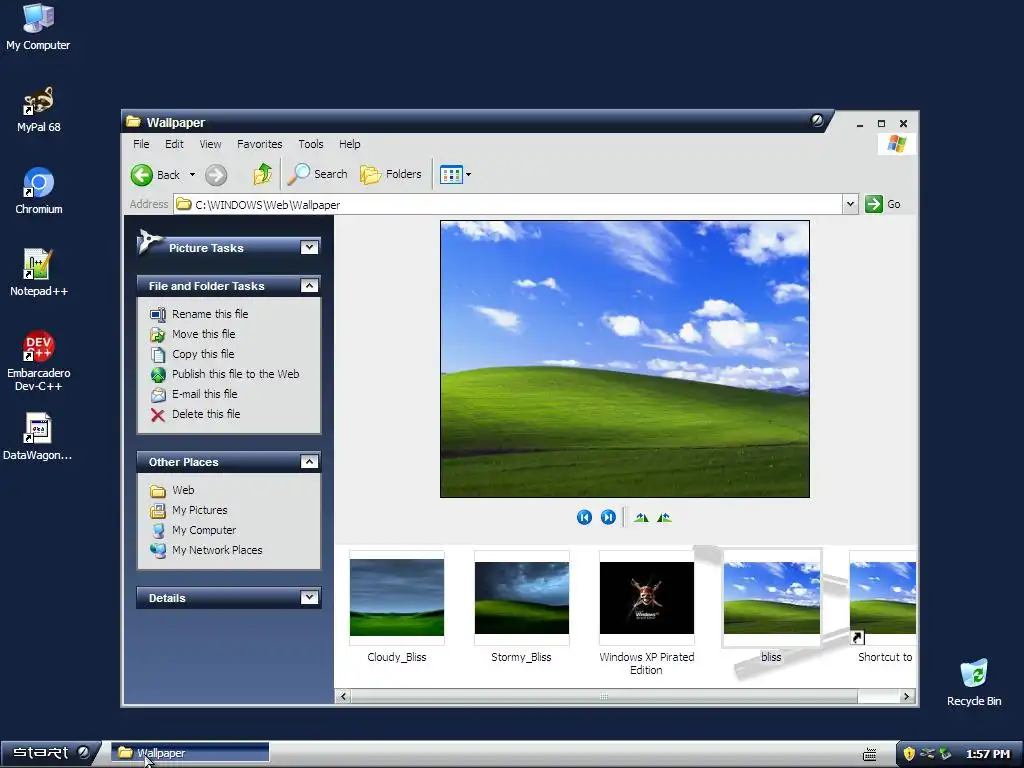
Task: Click the round badge on title bar
Action: click(817, 120)
